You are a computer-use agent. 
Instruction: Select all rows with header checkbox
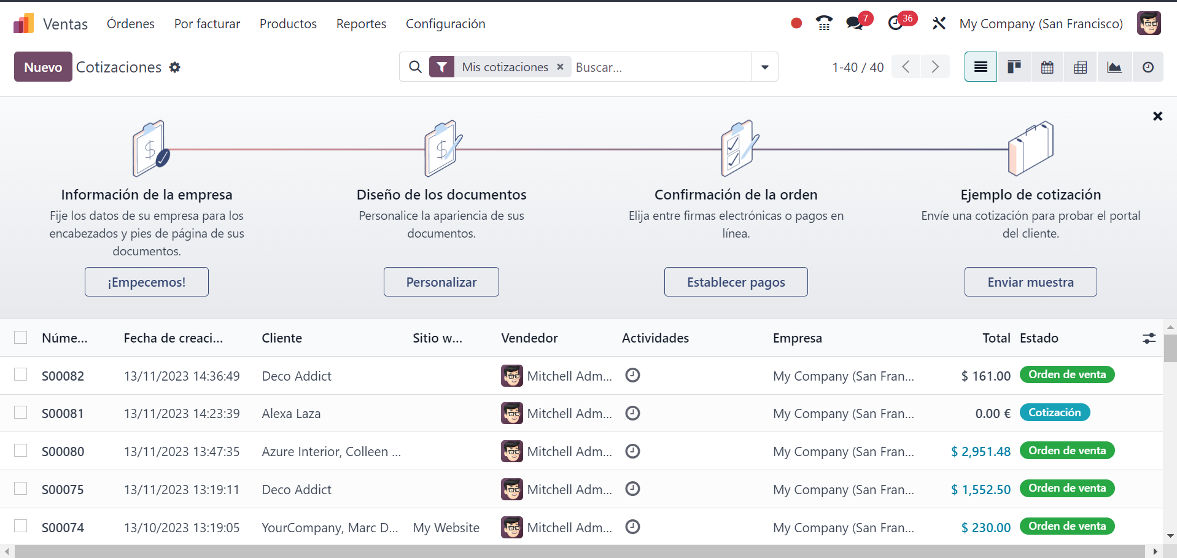point(21,338)
